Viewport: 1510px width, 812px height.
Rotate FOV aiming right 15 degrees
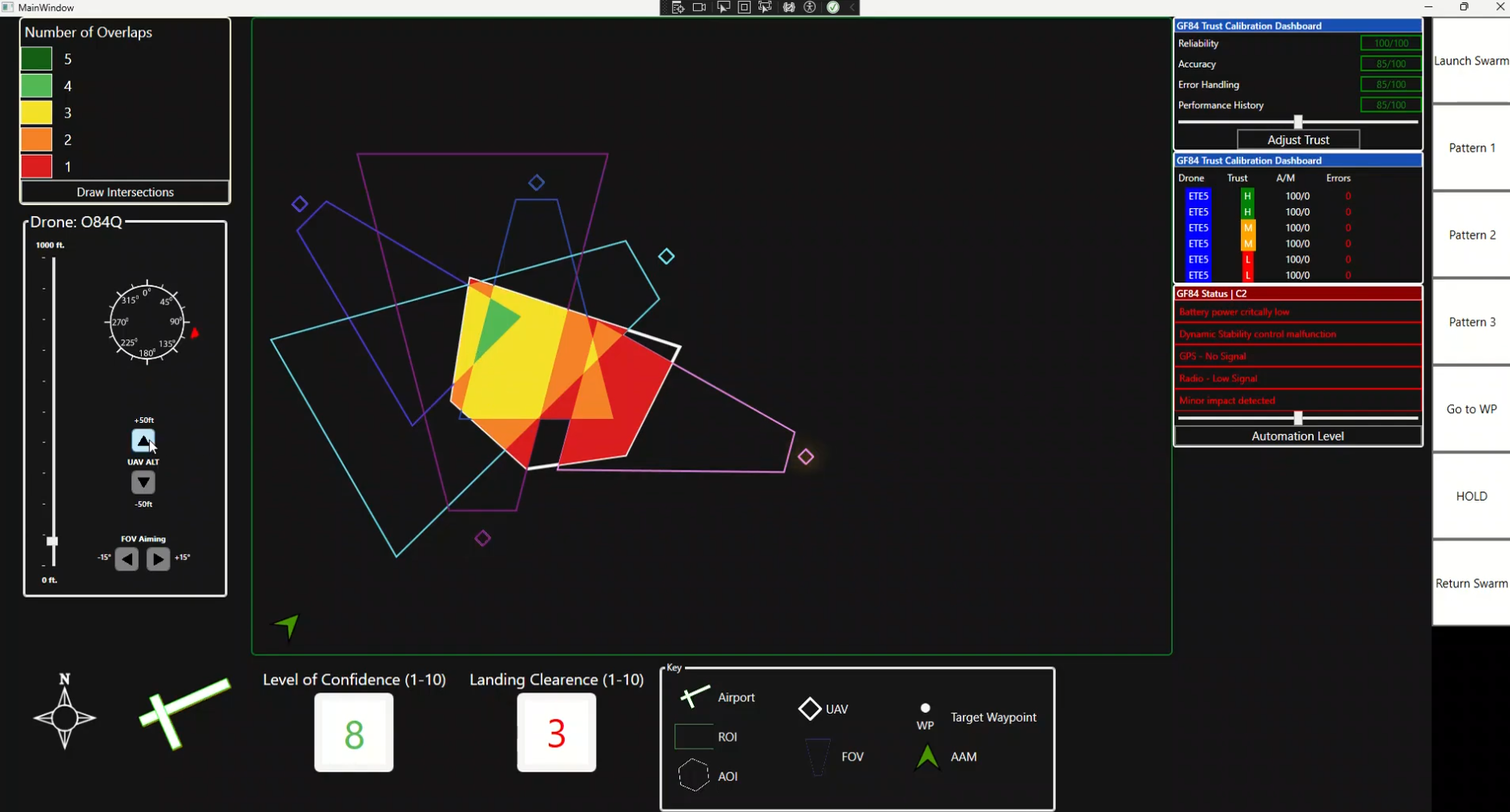(x=159, y=559)
